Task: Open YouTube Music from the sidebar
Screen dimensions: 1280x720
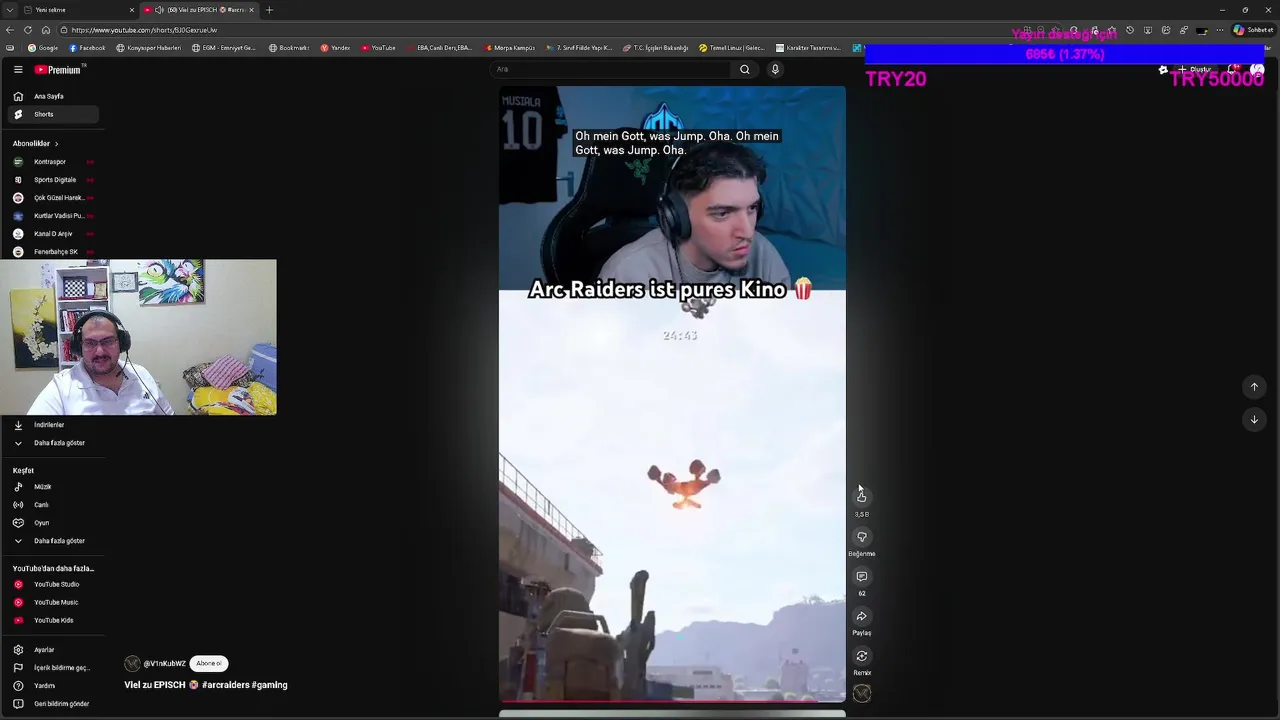Action: coord(53,603)
